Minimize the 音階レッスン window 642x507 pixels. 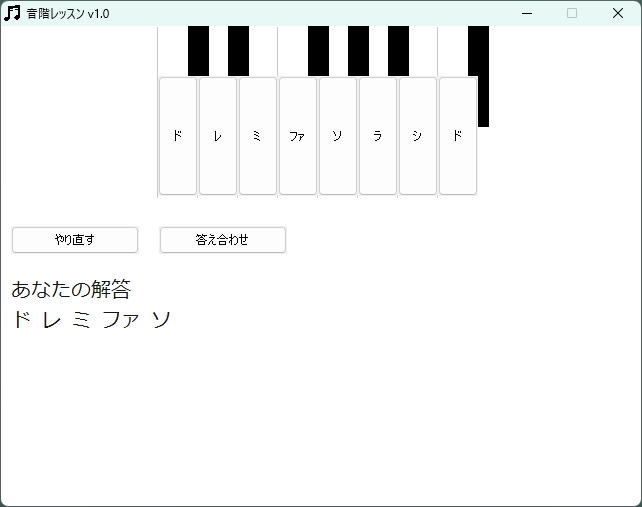click(x=527, y=13)
